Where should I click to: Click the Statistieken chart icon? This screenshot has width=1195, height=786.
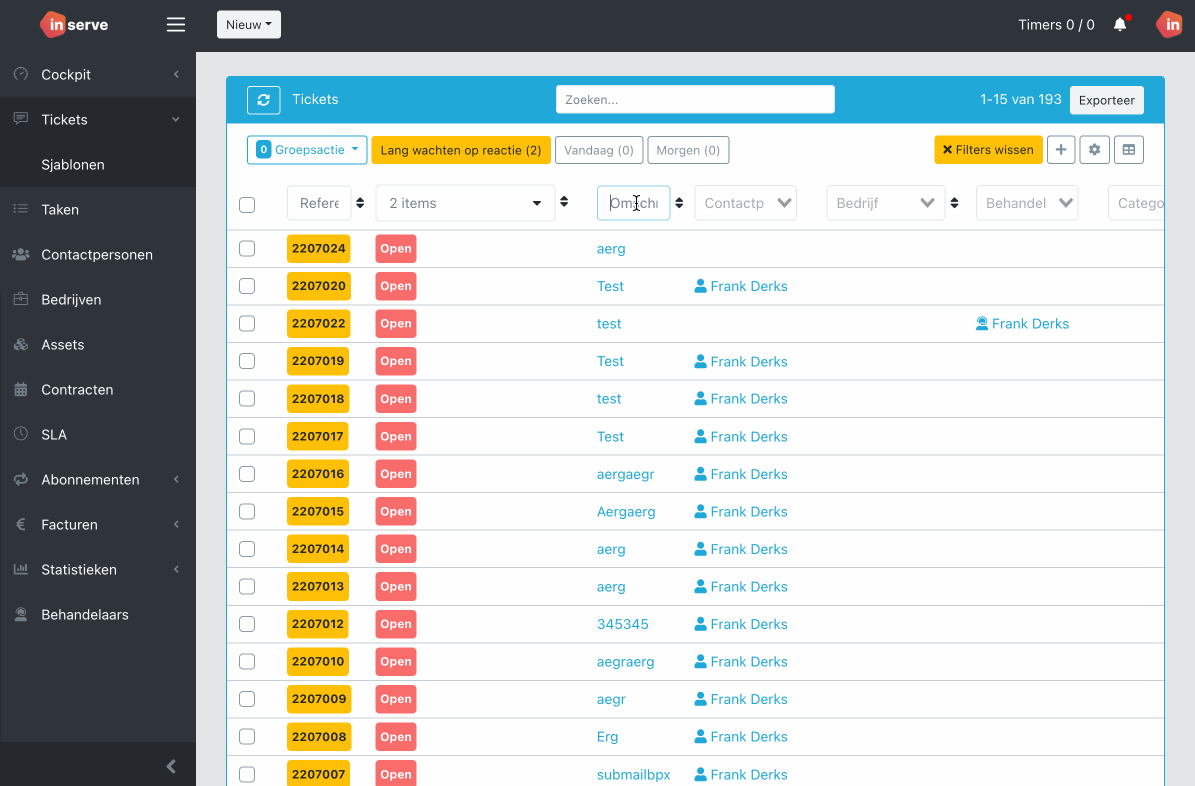coord(21,569)
